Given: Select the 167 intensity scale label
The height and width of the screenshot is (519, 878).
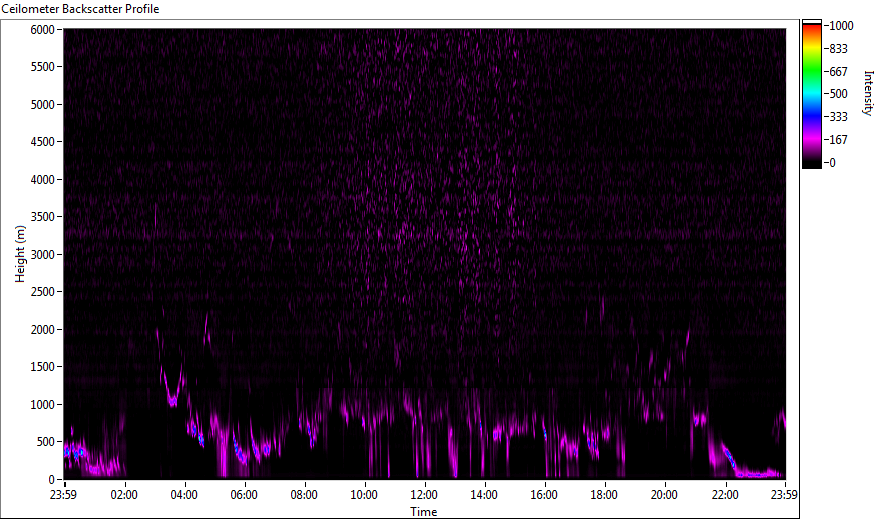Looking at the screenshot, I should point(838,140).
